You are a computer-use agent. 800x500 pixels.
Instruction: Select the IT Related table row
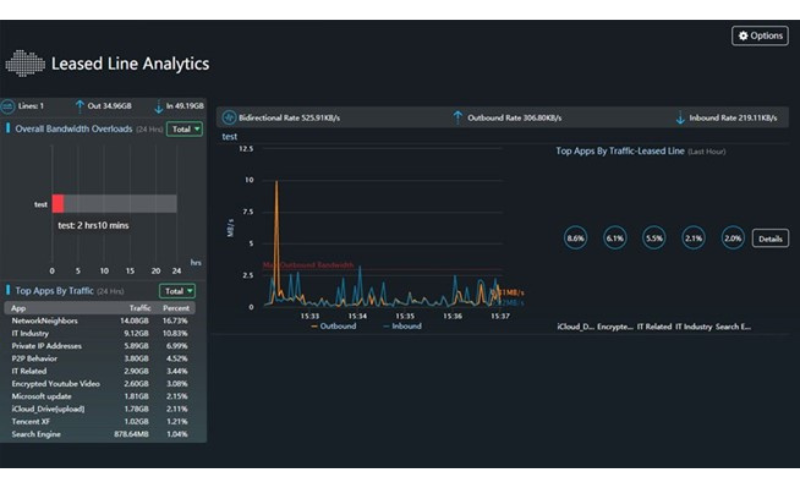tap(100, 371)
